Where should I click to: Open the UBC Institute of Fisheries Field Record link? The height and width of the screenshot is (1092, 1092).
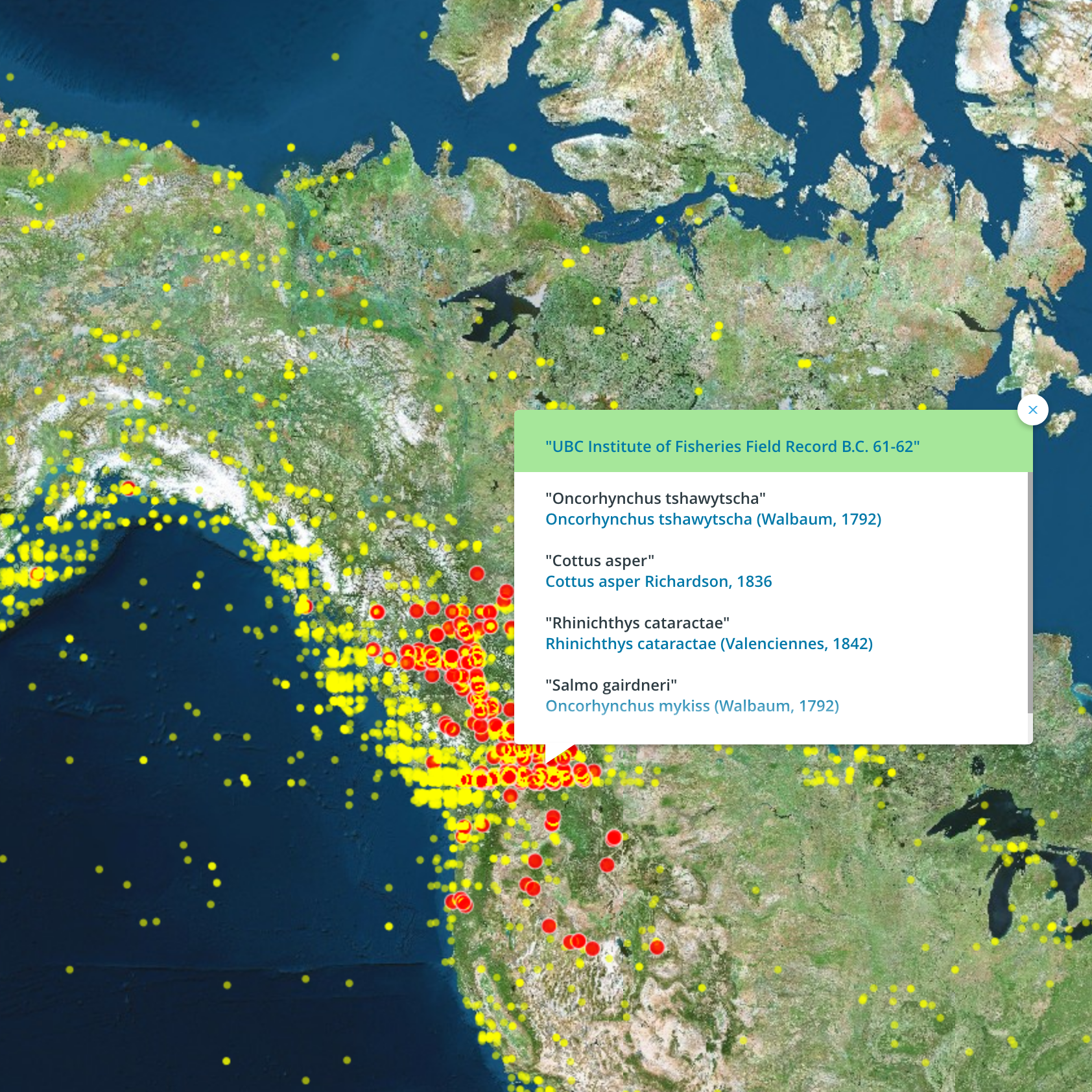pyautogui.click(x=732, y=447)
